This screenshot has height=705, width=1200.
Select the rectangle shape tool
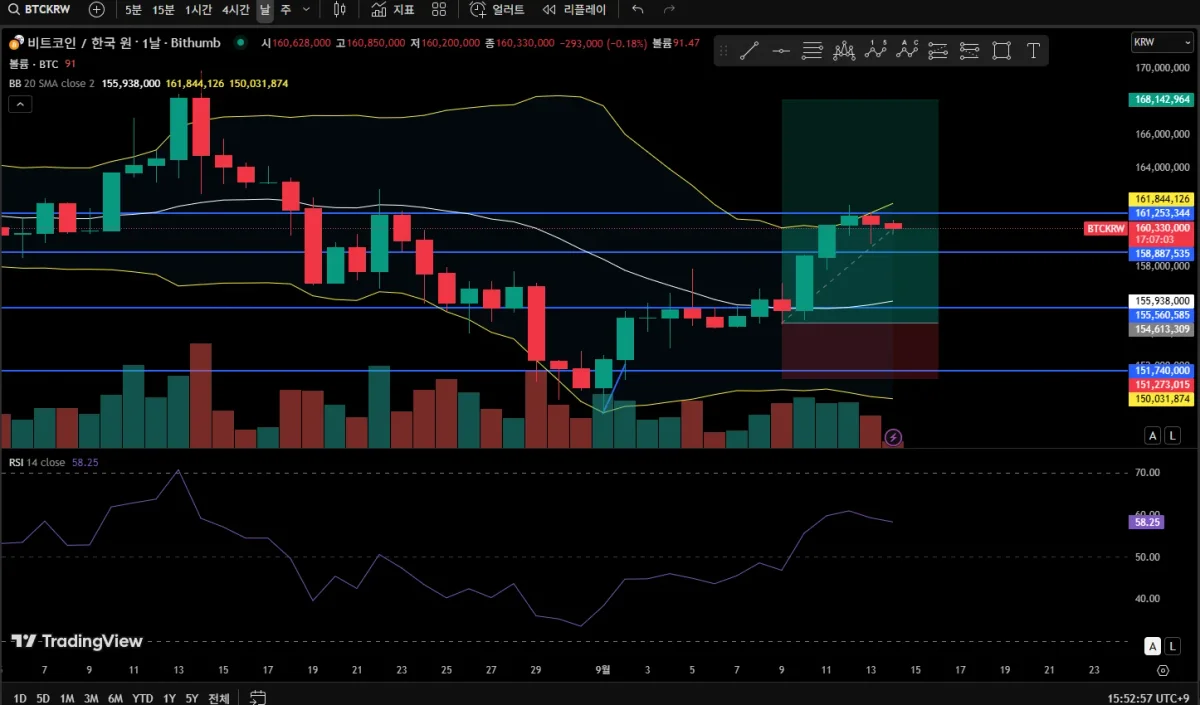click(x=1001, y=51)
